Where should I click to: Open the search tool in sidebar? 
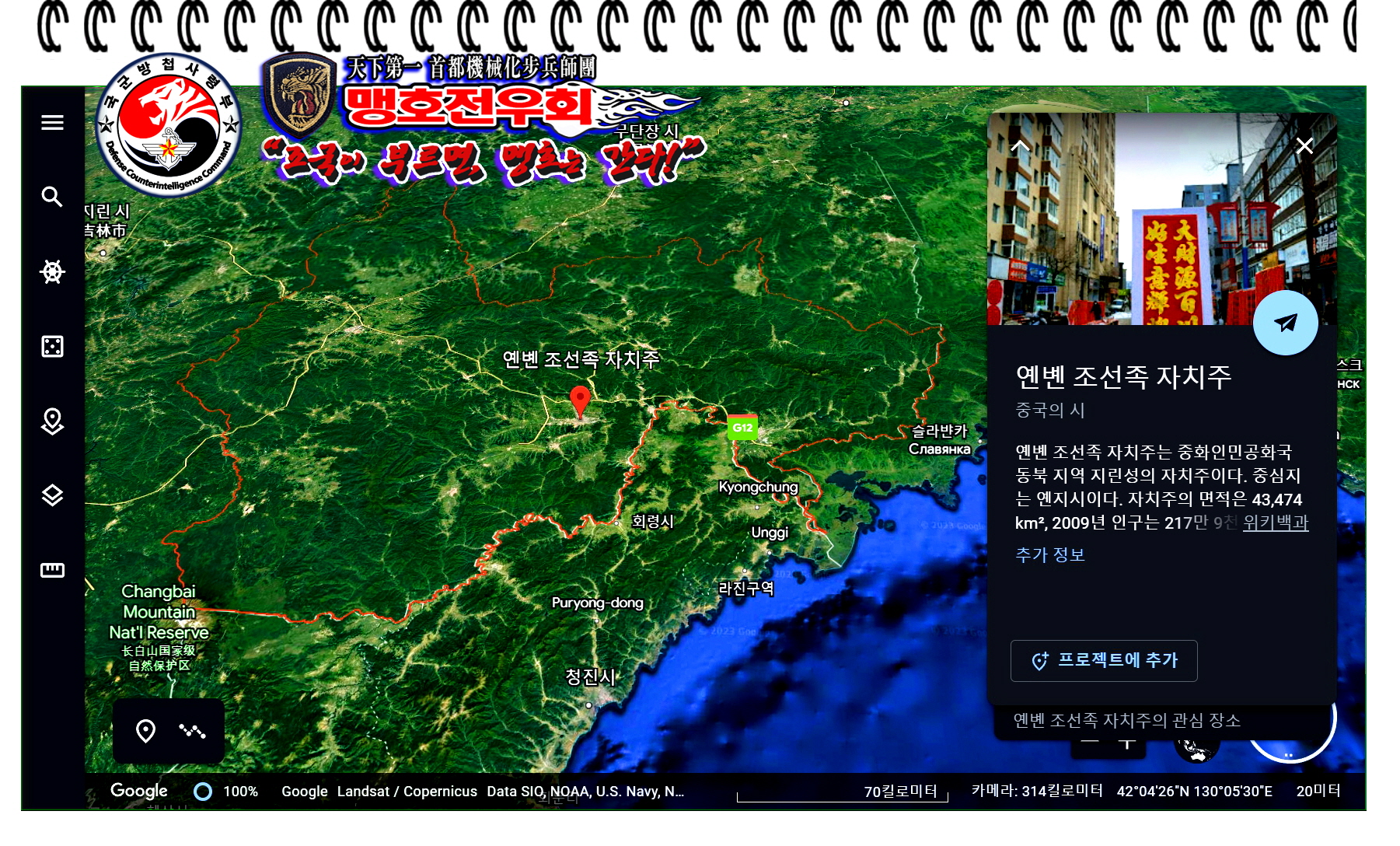pos(52,197)
